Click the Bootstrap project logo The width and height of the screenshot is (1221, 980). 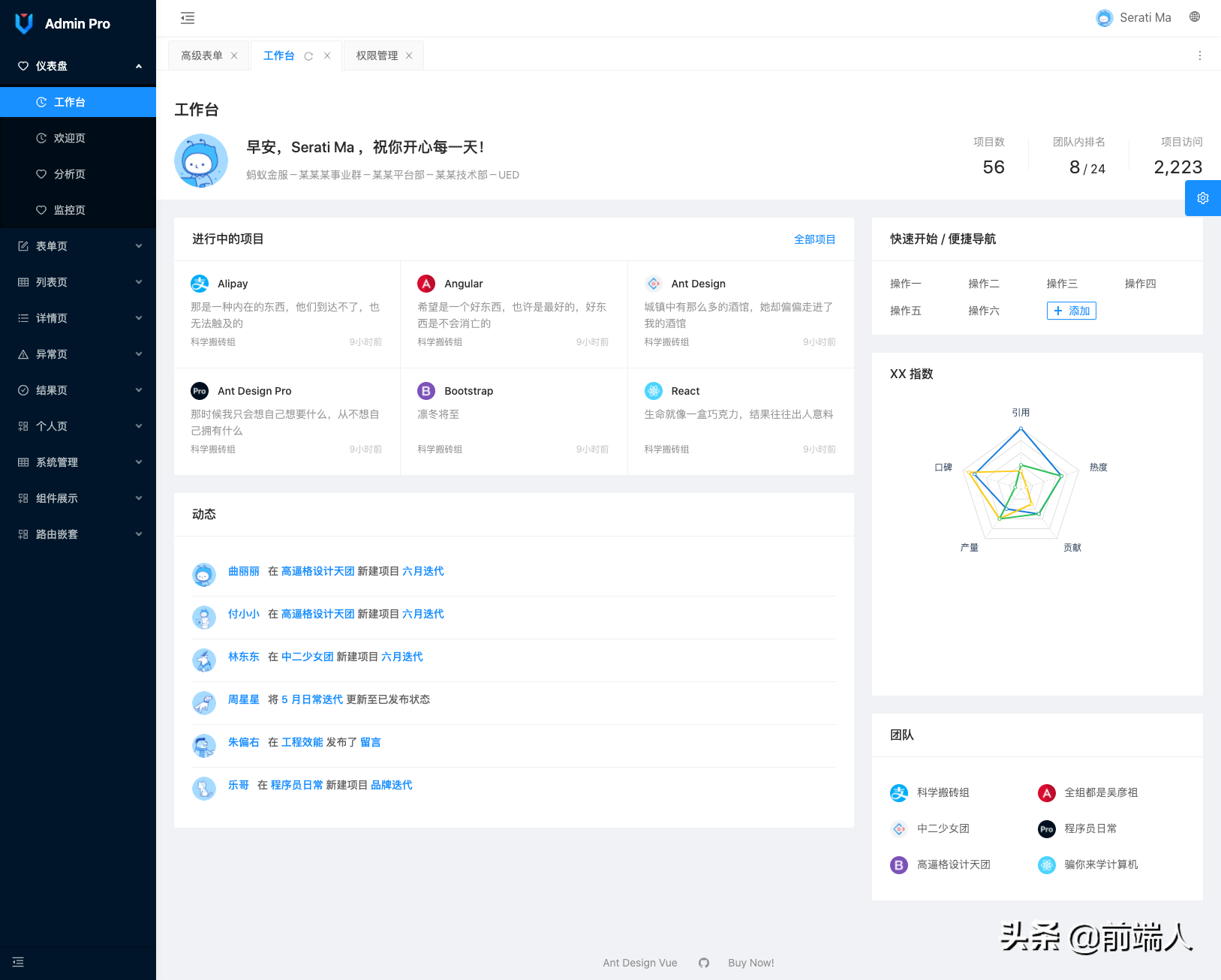(x=426, y=390)
